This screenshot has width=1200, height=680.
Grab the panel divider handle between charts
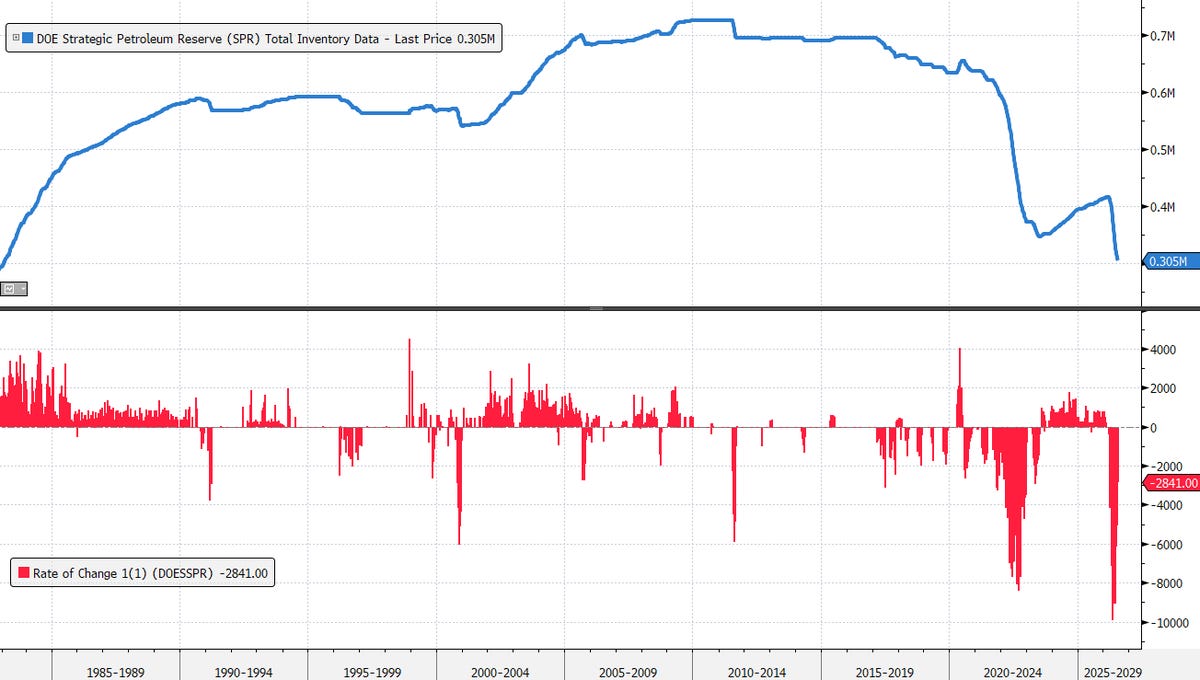(x=597, y=308)
